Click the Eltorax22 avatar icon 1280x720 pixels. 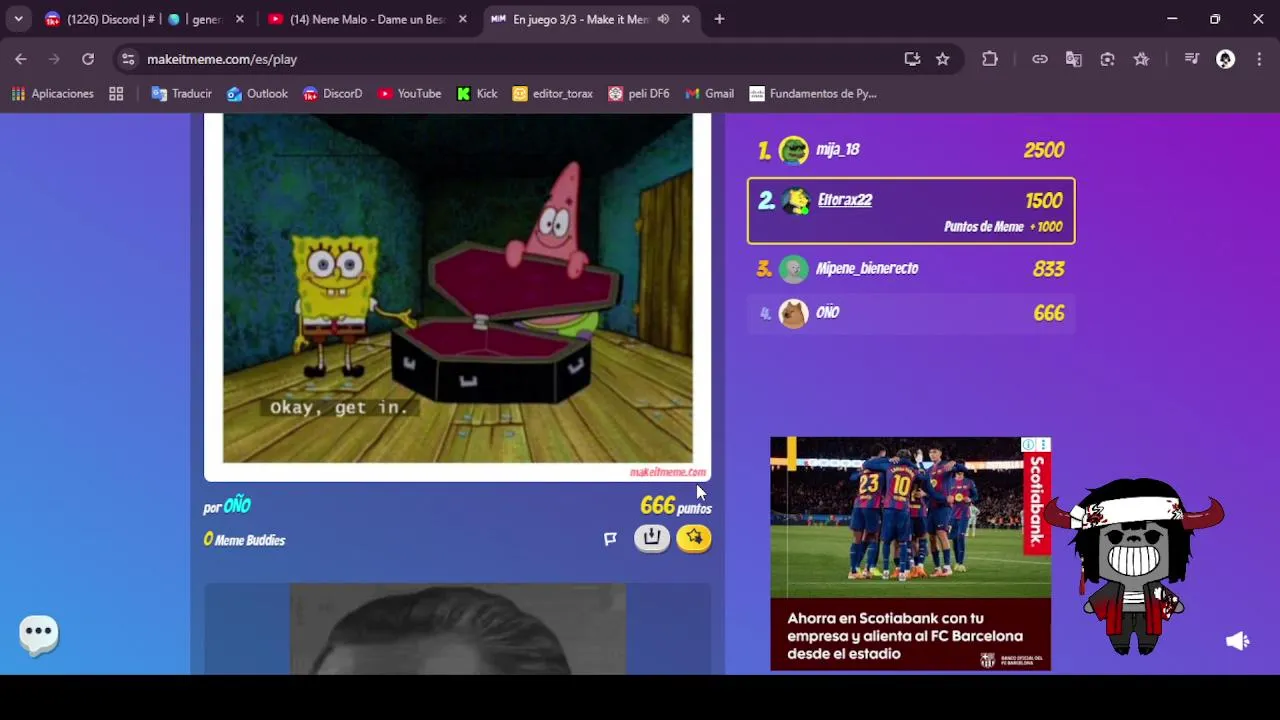tap(796, 201)
